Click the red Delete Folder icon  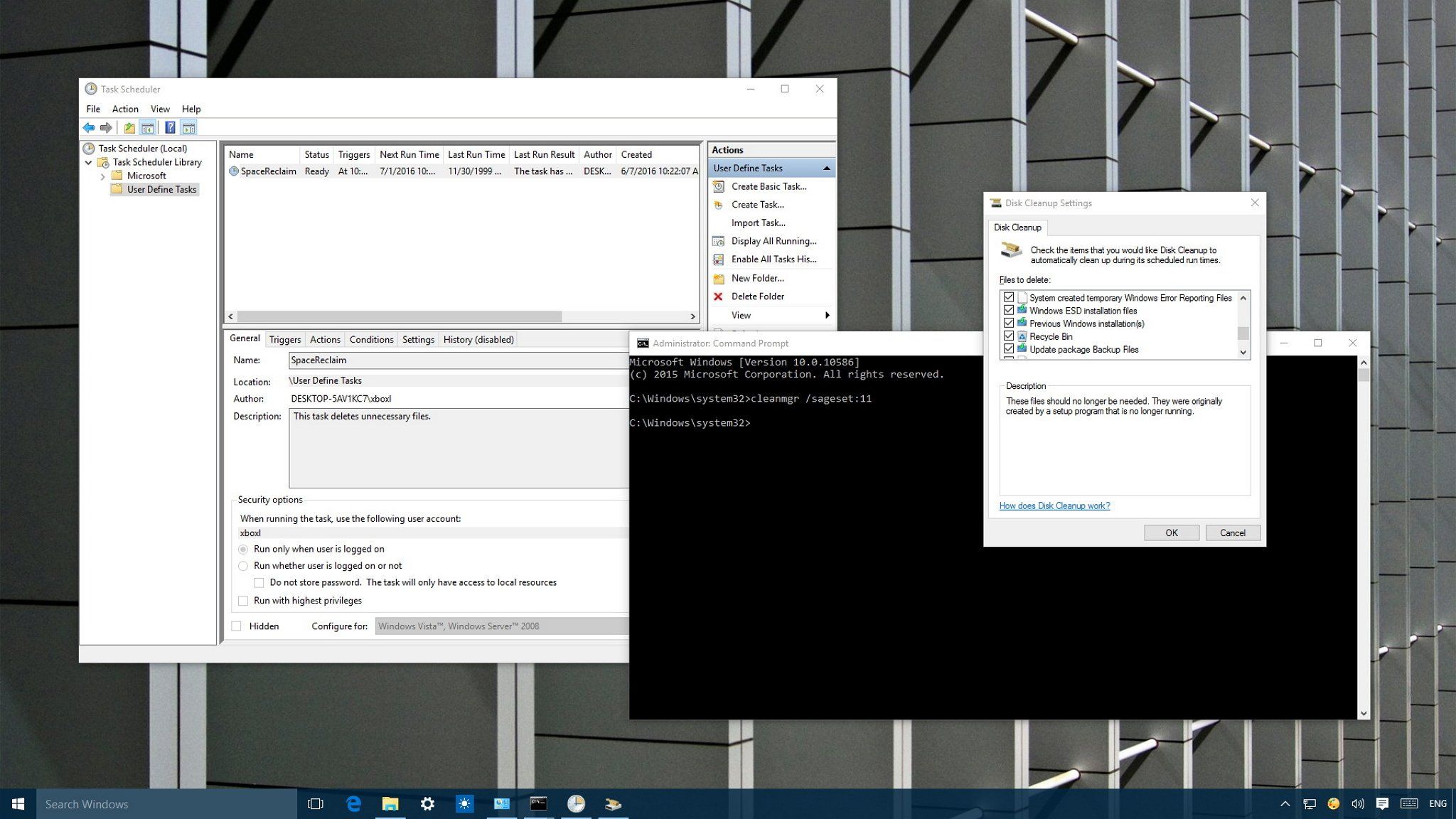point(719,296)
